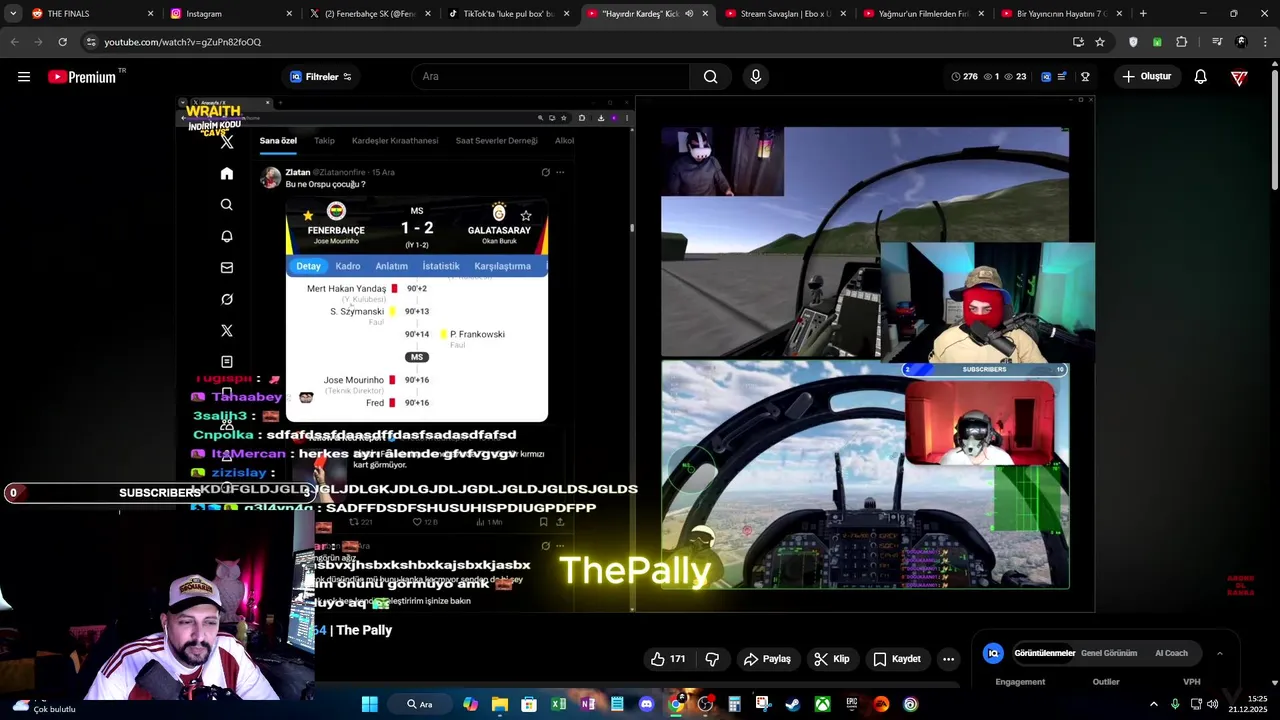Start voice search with microphone icon
This screenshot has height=720, width=1280.
coord(756,77)
